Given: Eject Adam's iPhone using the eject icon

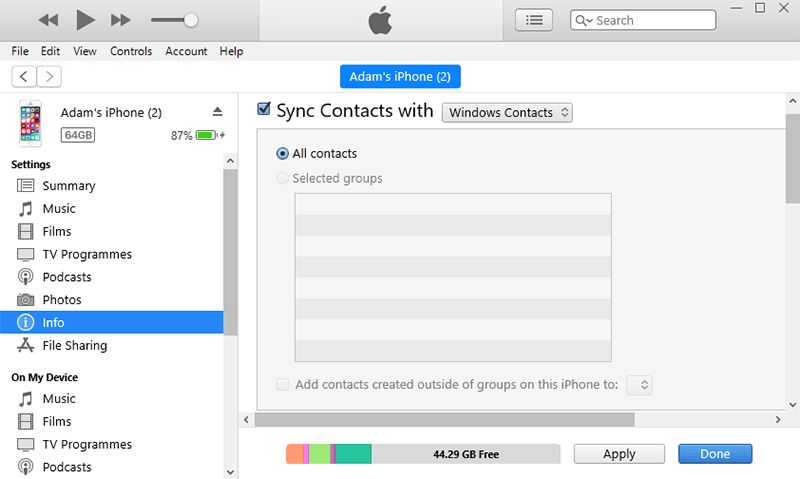Looking at the screenshot, I should [217, 112].
